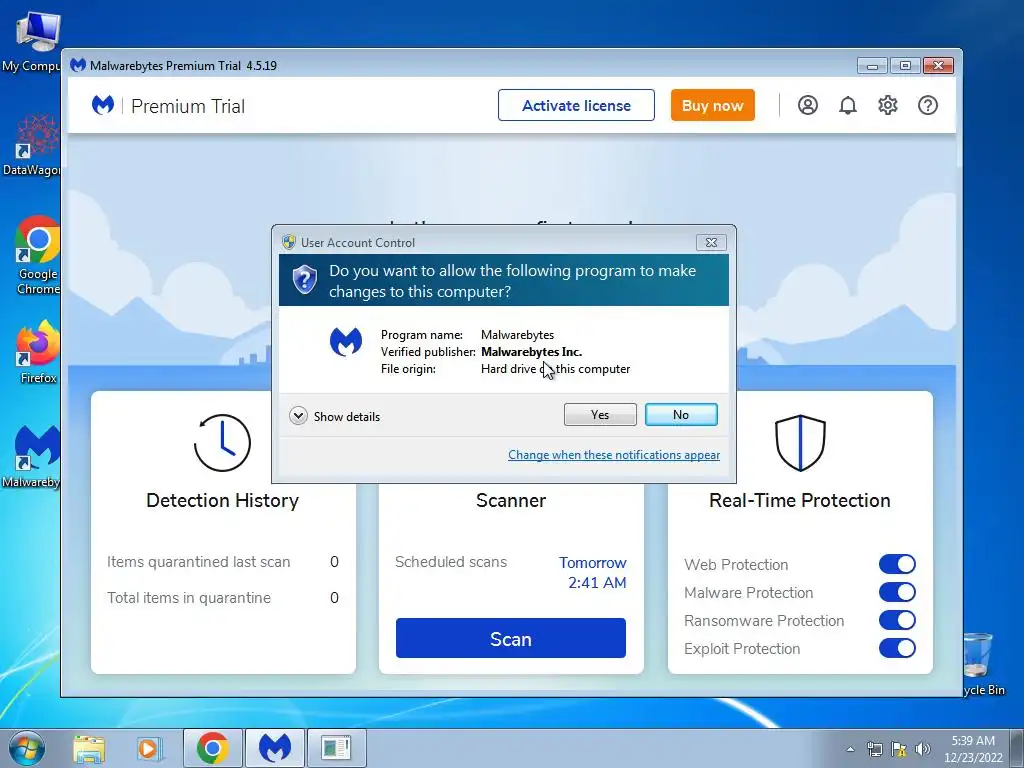Start a Scan with the blue button
Viewport: 1024px width, 768px height.
pyautogui.click(x=511, y=638)
